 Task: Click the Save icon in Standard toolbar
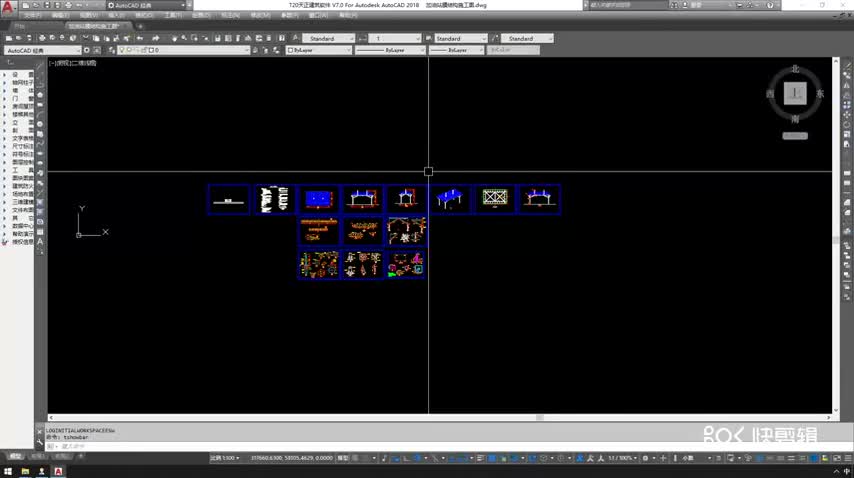pos(29,39)
